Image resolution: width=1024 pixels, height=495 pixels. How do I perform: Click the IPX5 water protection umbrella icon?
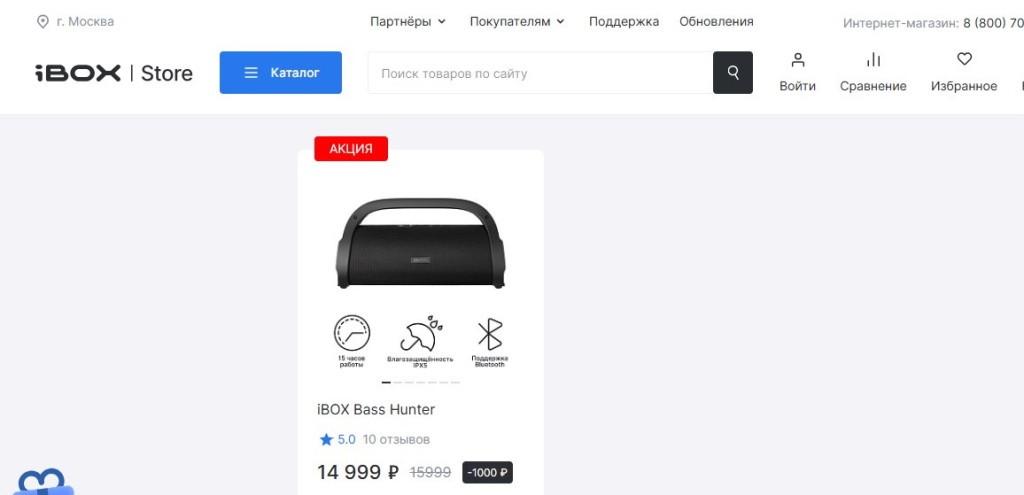coord(421,334)
